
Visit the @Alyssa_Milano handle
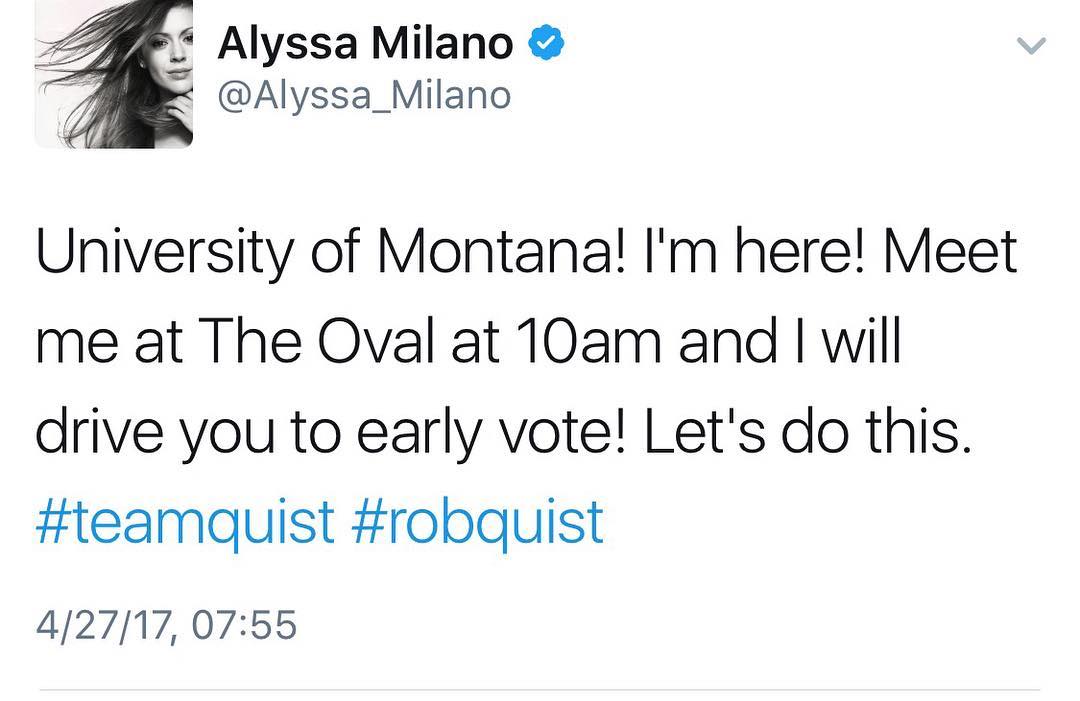tap(364, 96)
